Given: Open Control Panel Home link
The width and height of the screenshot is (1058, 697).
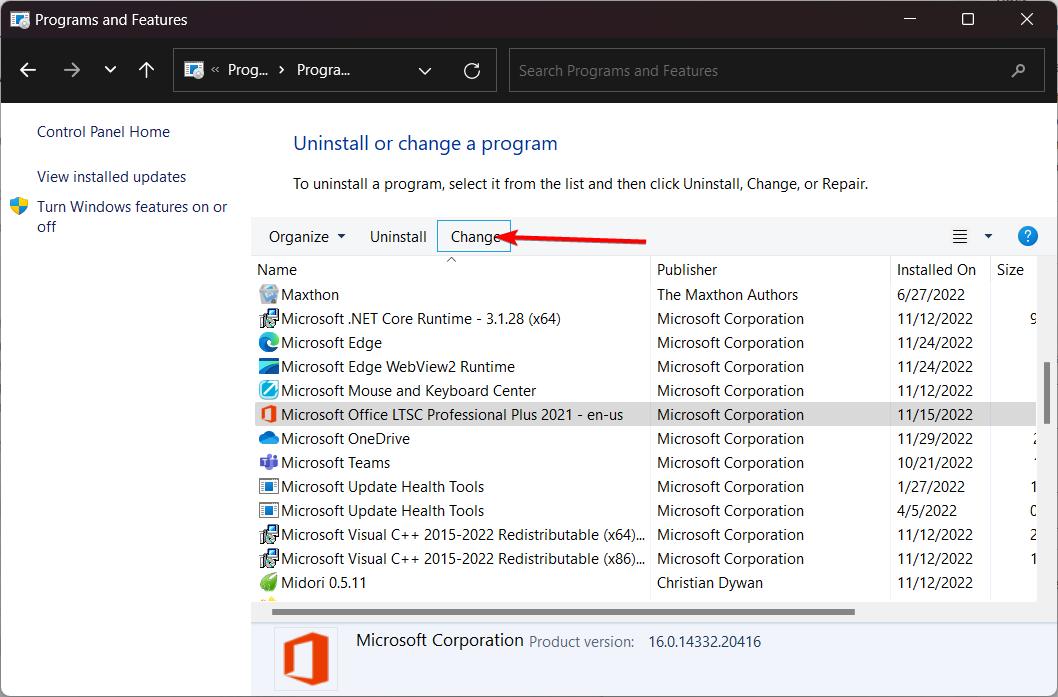Looking at the screenshot, I should [103, 132].
